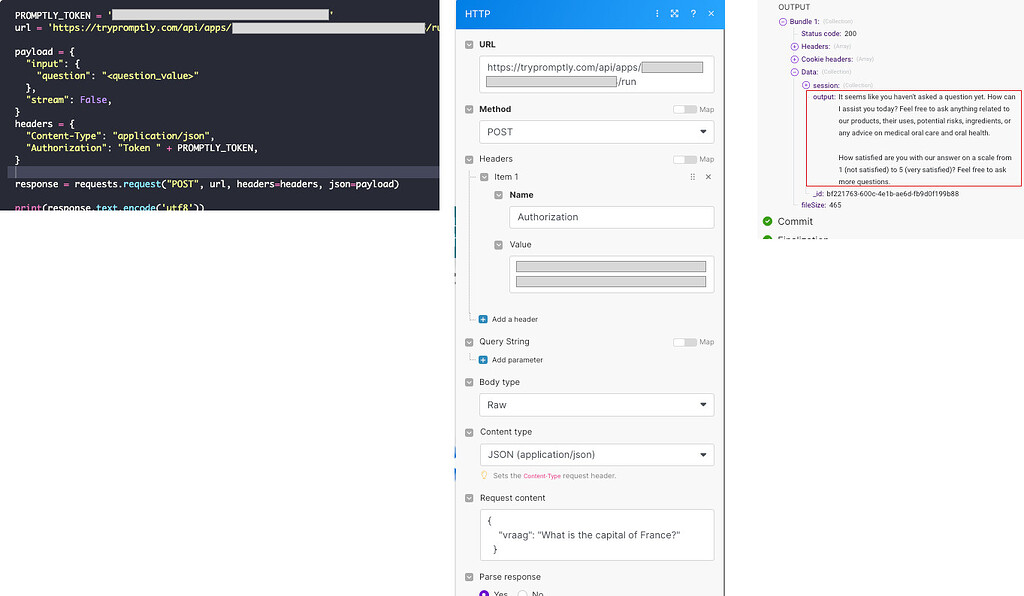Image resolution: width=1024 pixels, height=596 pixels.
Task: Click the Add parameter link
Action: point(516,361)
